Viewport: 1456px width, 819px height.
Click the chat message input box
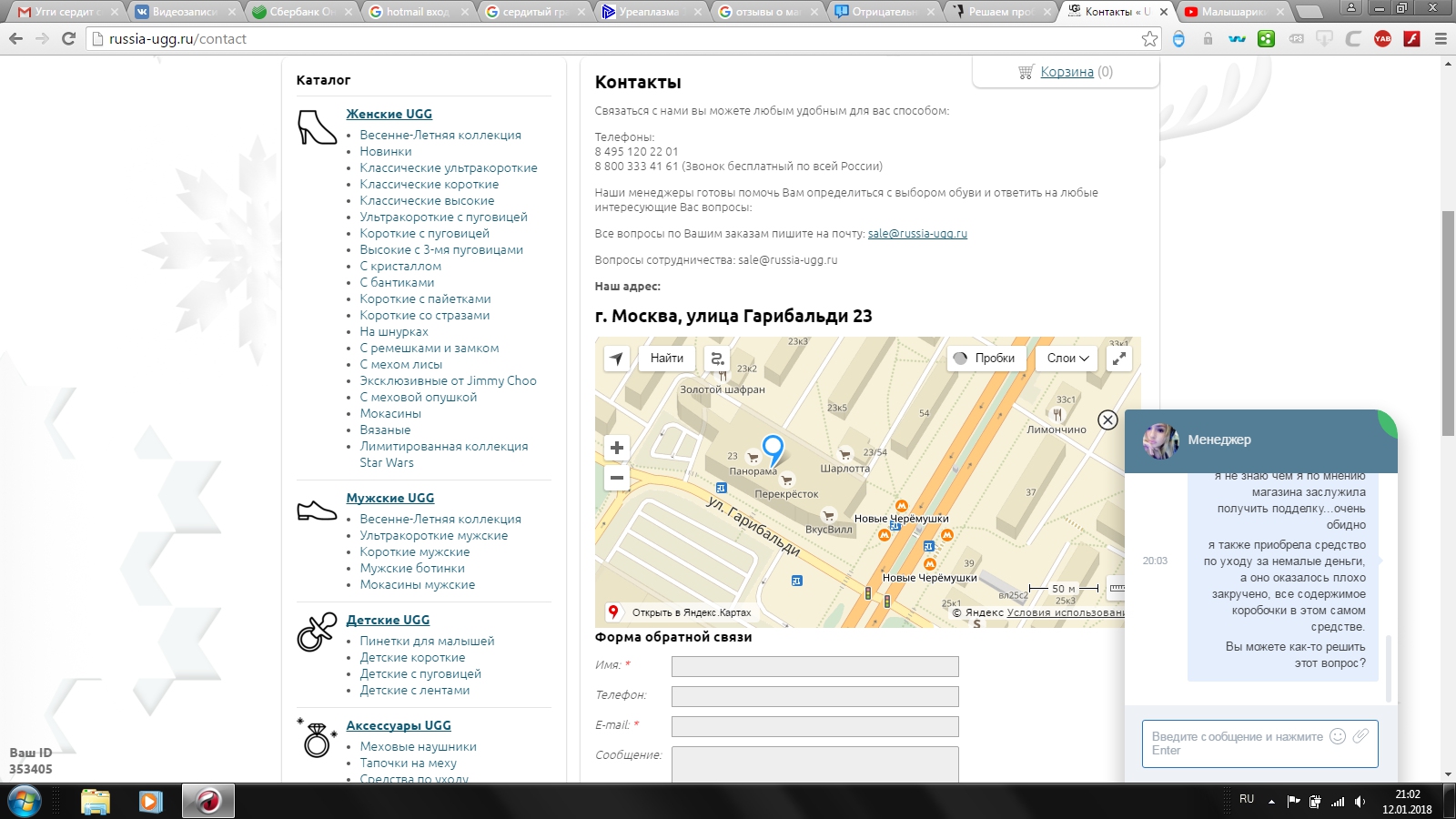click(1236, 743)
